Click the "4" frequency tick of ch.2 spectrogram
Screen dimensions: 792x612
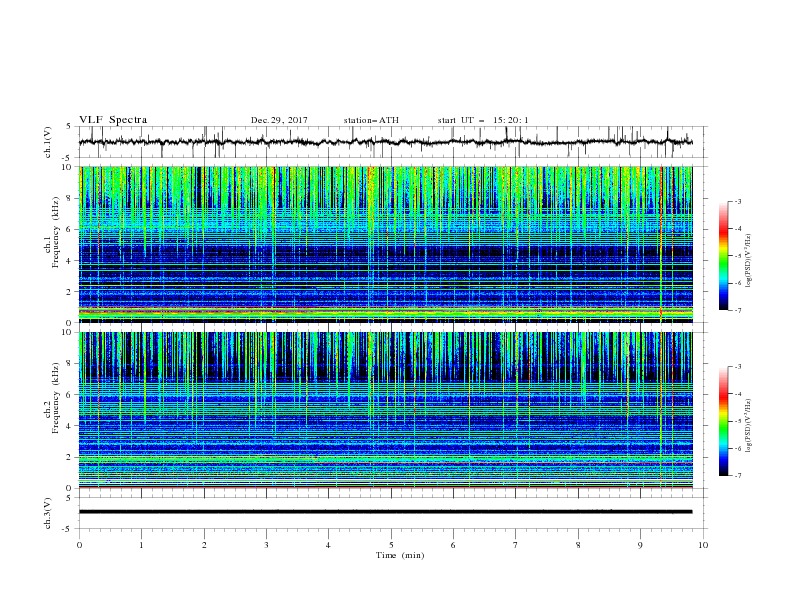coord(70,426)
